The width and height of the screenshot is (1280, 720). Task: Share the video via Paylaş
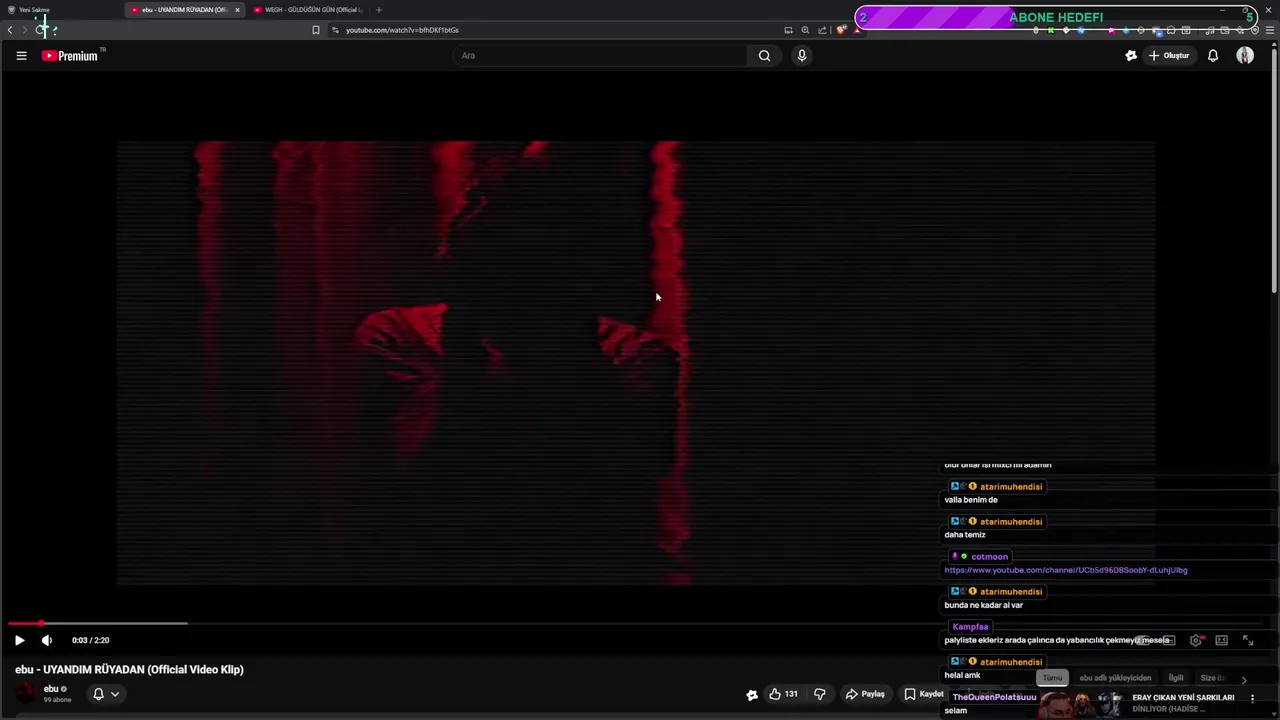pos(865,694)
